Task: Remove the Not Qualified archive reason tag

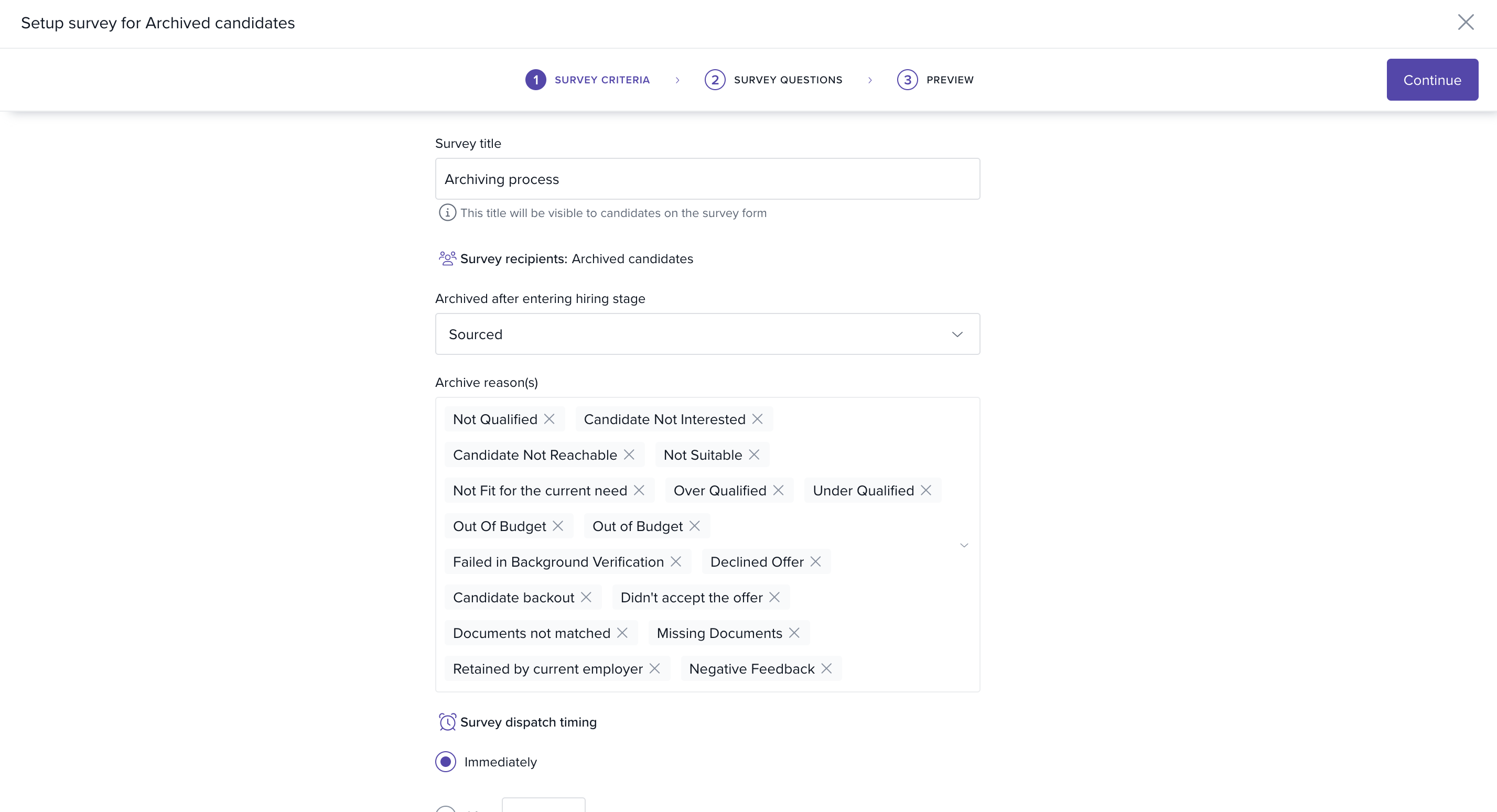Action: [549, 419]
